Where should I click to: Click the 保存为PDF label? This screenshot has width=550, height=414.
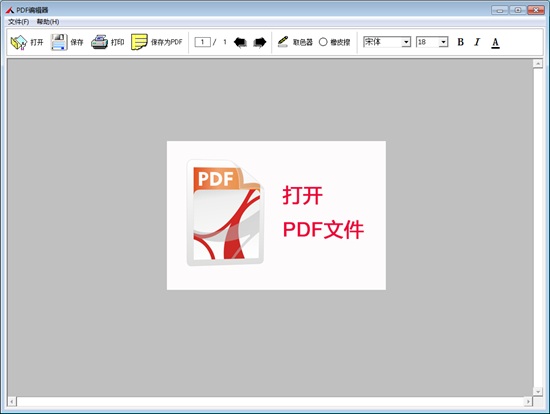click(167, 42)
